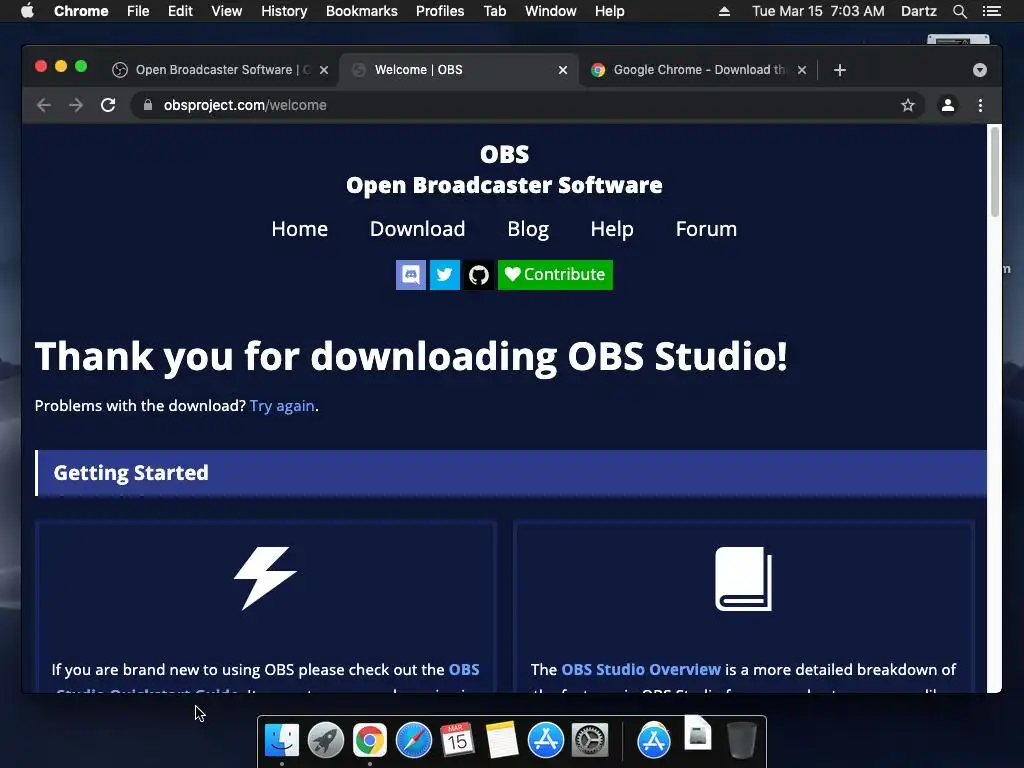Image resolution: width=1024 pixels, height=768 pixels.
Task: Open the File menu
Action: [138, 11]
